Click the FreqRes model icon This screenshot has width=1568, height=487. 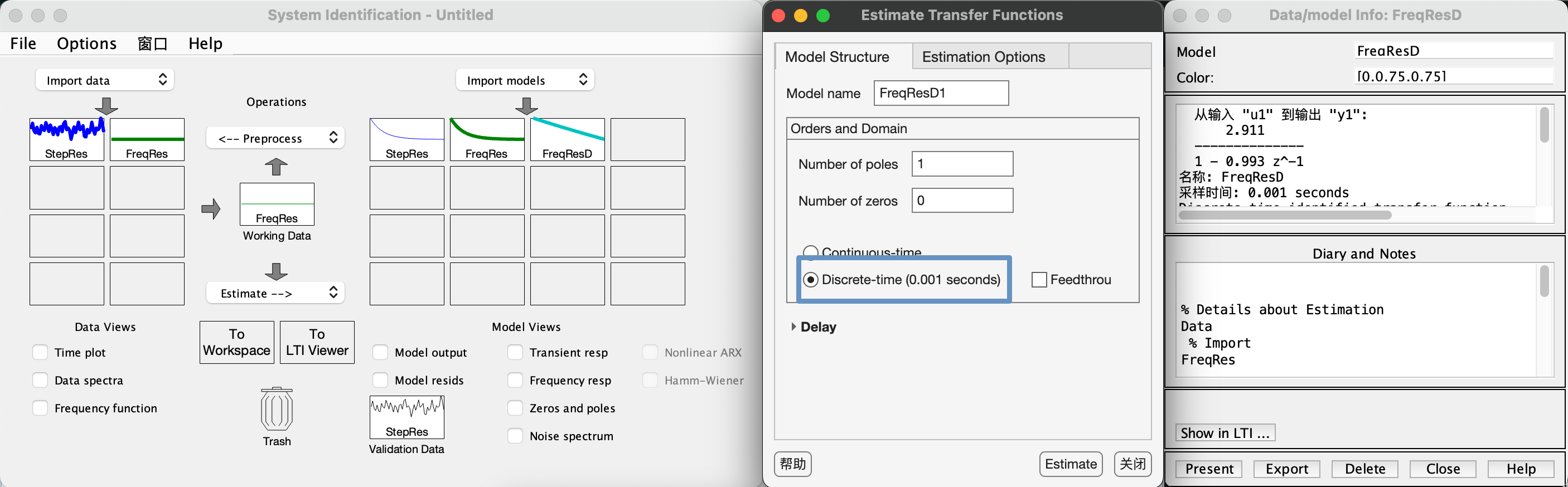coord(487,139)
